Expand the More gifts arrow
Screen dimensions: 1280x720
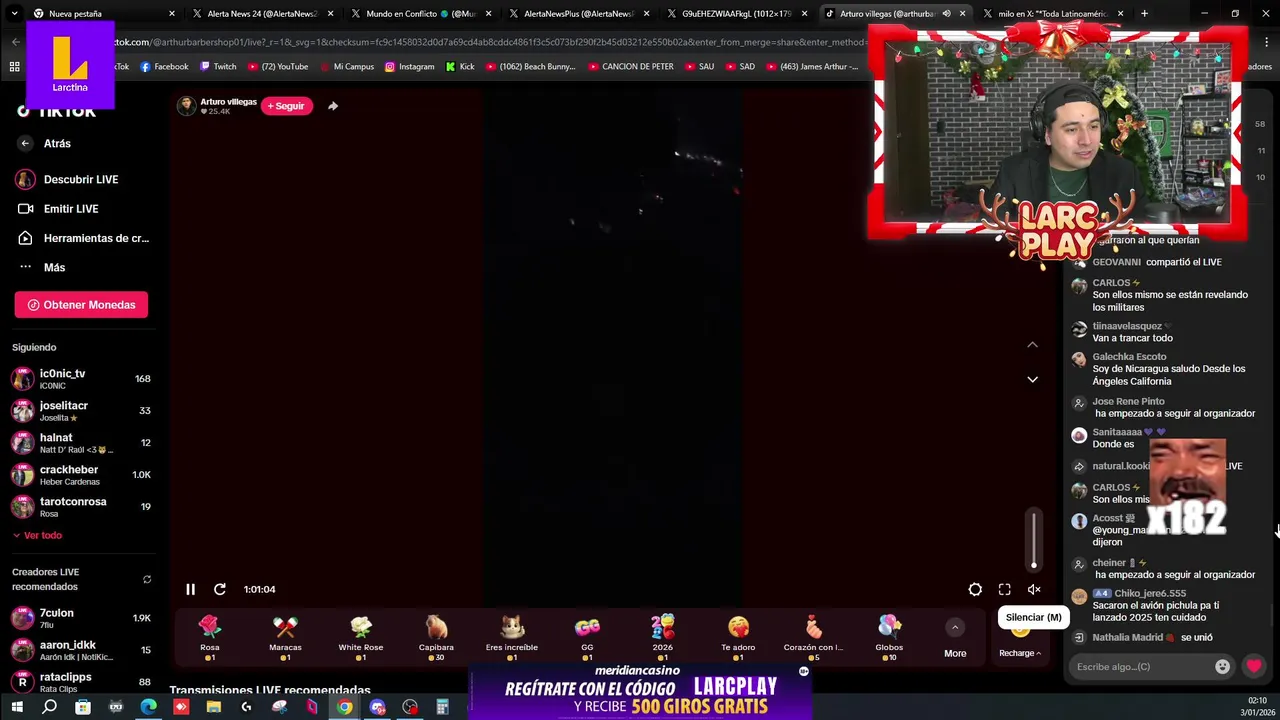click(x=955, y=628)
